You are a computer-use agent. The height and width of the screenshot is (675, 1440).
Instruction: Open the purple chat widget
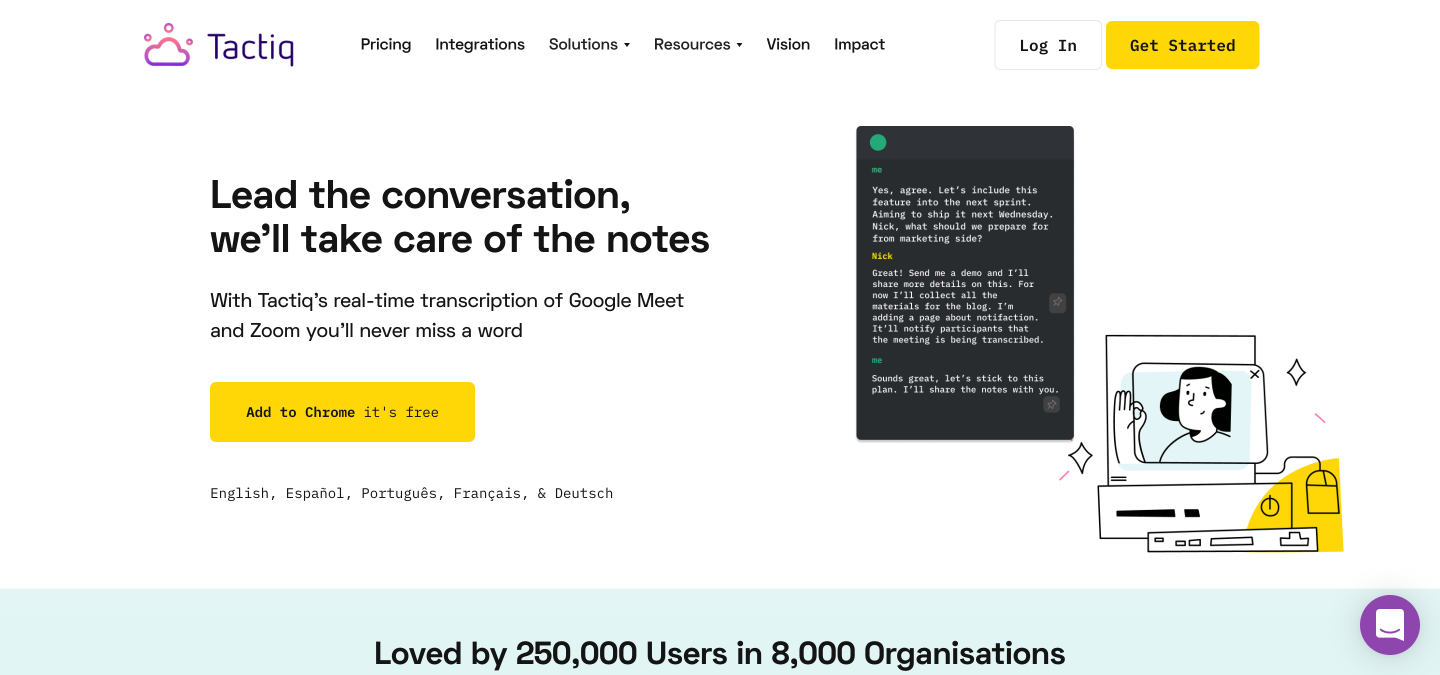point(1390,625)
